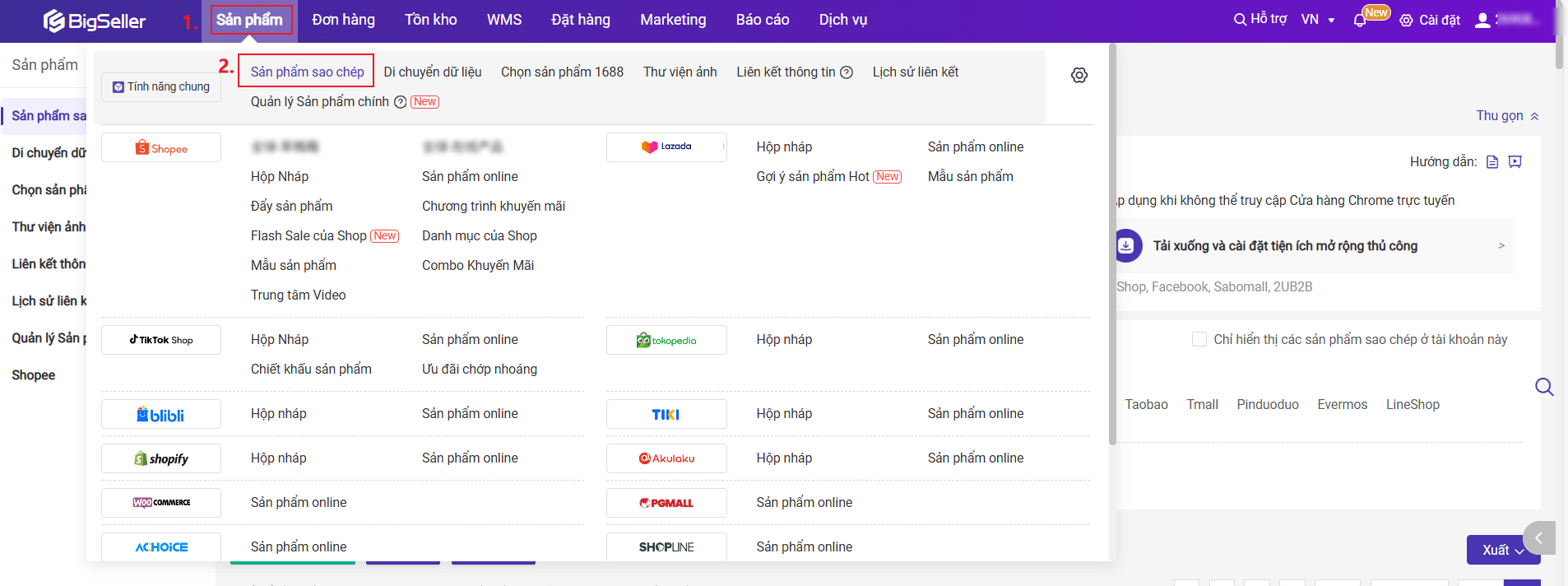Enable checkbox to show only this account's copied products
The width and height of the screenshot is (1568, 586).
[x=1199, y=339]
